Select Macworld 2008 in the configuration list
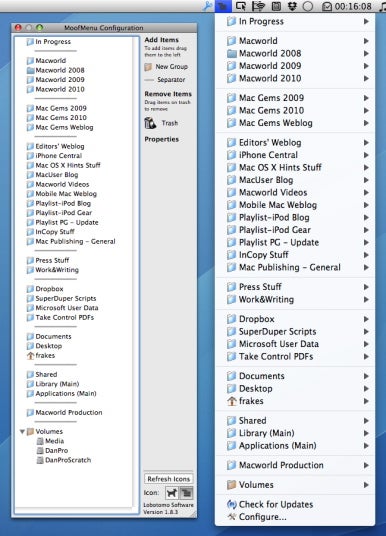Image resolution: width=386 pixels, height=536 pixels. 55,70
